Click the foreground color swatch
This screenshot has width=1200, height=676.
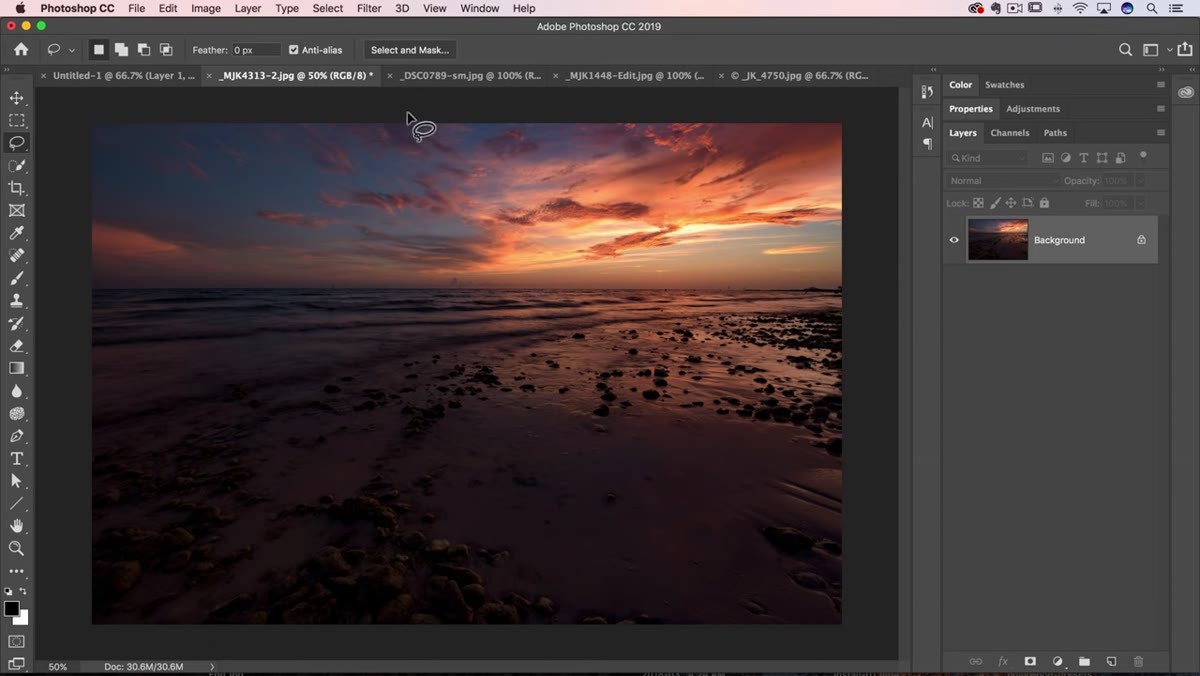[11, 609]
